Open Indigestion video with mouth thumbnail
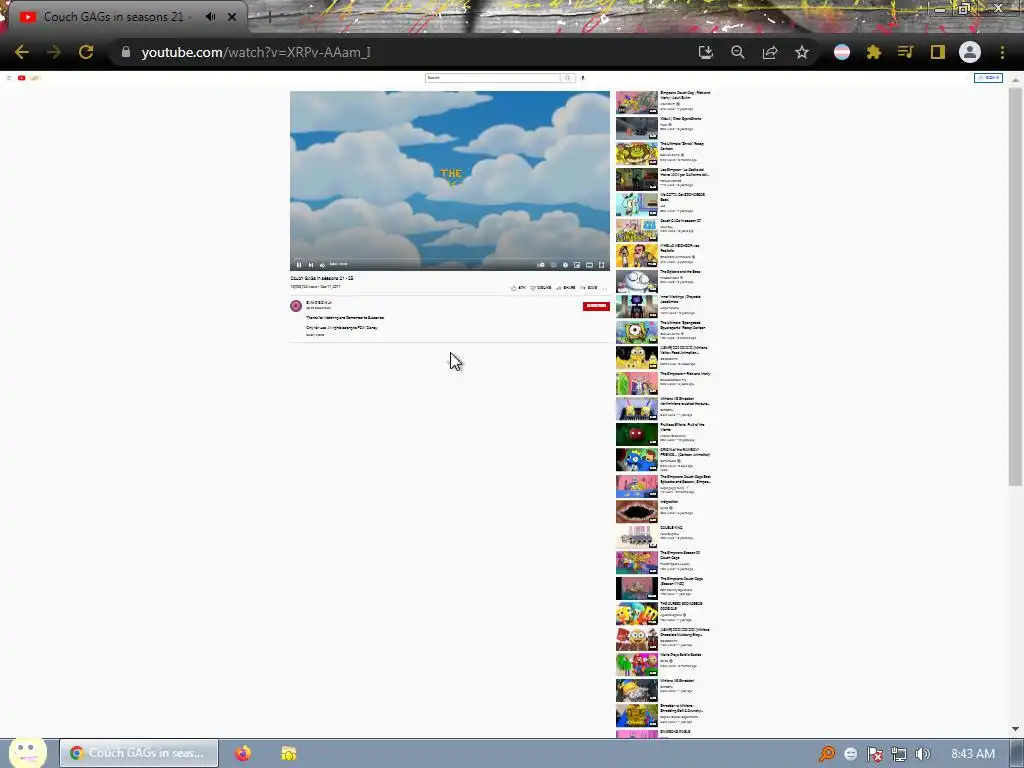 click(x=637, y=511)
